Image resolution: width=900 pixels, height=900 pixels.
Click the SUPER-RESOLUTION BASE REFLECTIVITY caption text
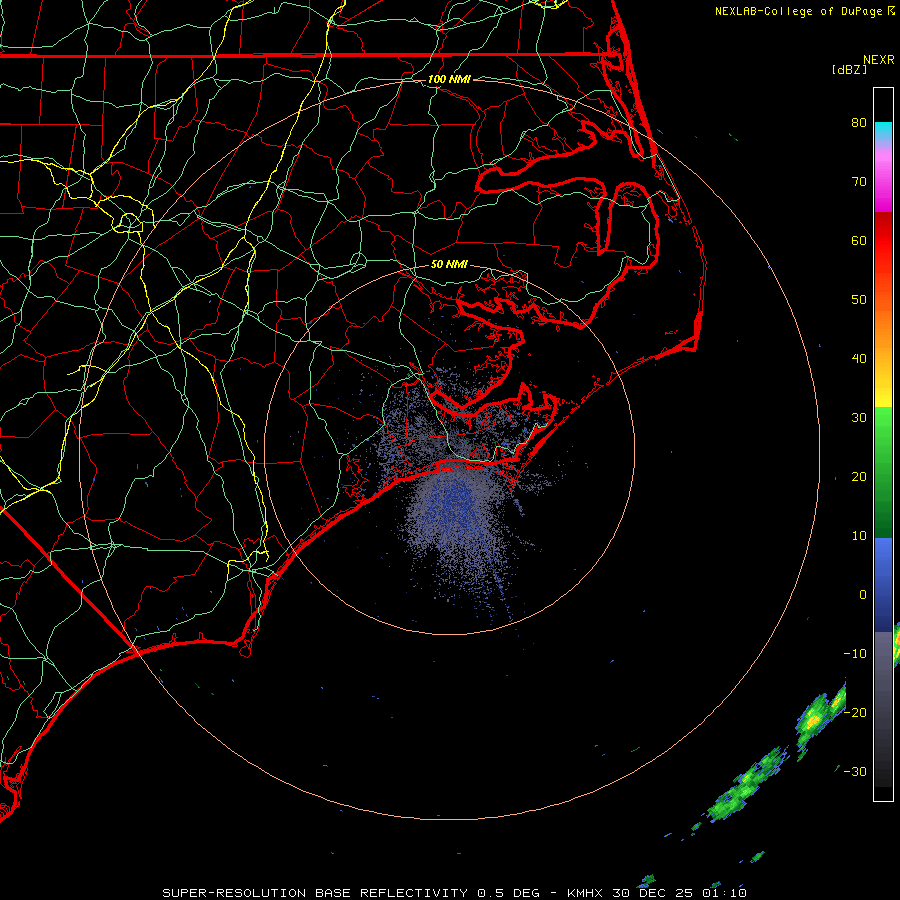[x=315, y=893]
